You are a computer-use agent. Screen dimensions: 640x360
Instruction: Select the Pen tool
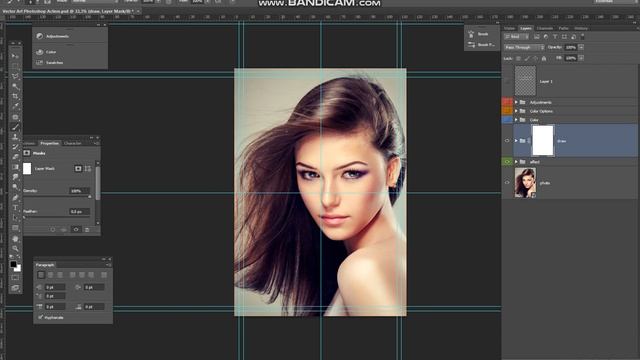tap(15, 198)
